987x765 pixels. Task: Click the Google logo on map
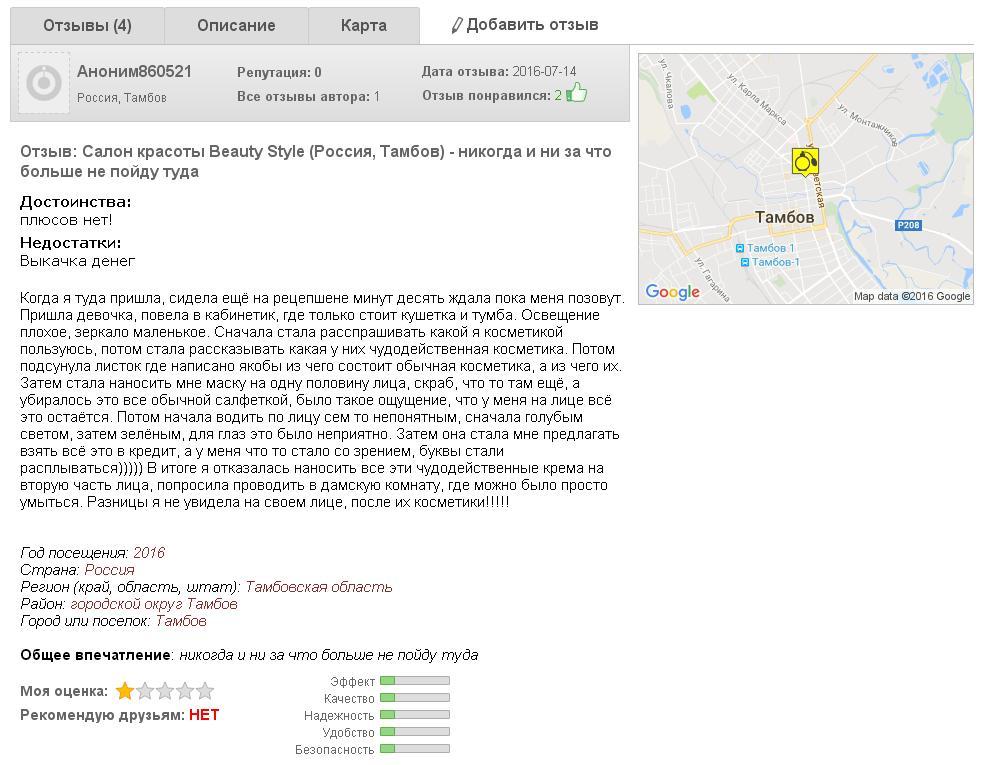pyautogui.click(x=672, y=292)
